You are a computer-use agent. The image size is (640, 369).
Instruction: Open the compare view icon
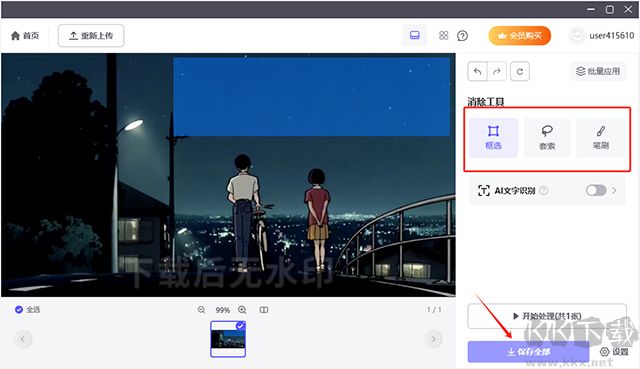coord(264,310)
